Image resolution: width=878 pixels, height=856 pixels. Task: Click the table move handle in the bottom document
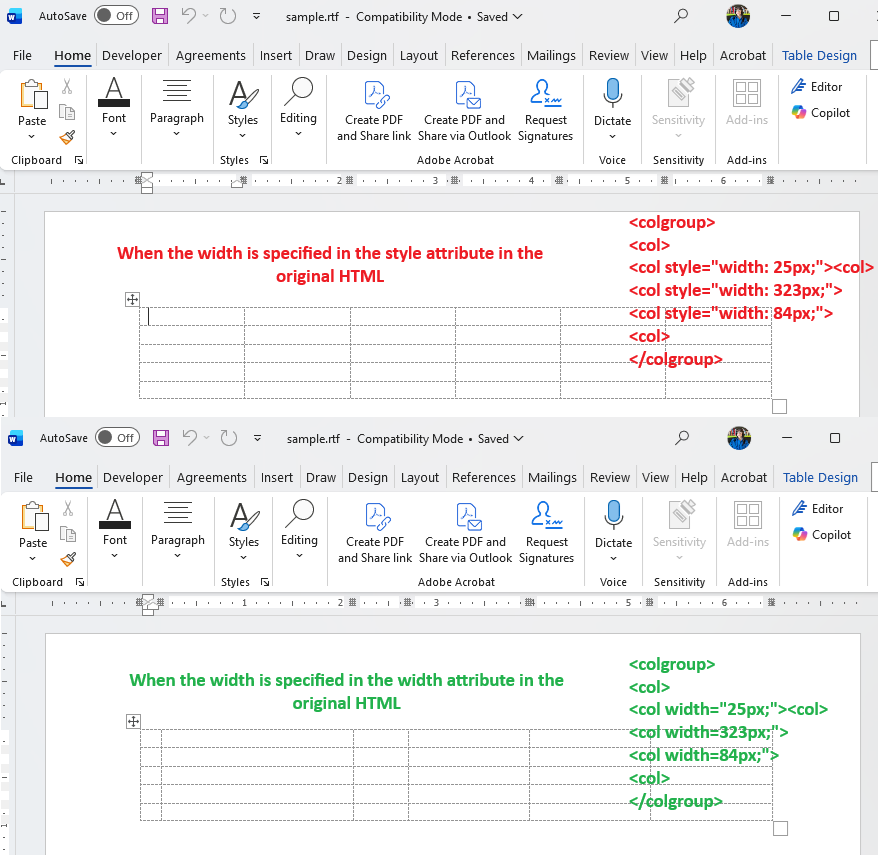[x=133, y=721]
